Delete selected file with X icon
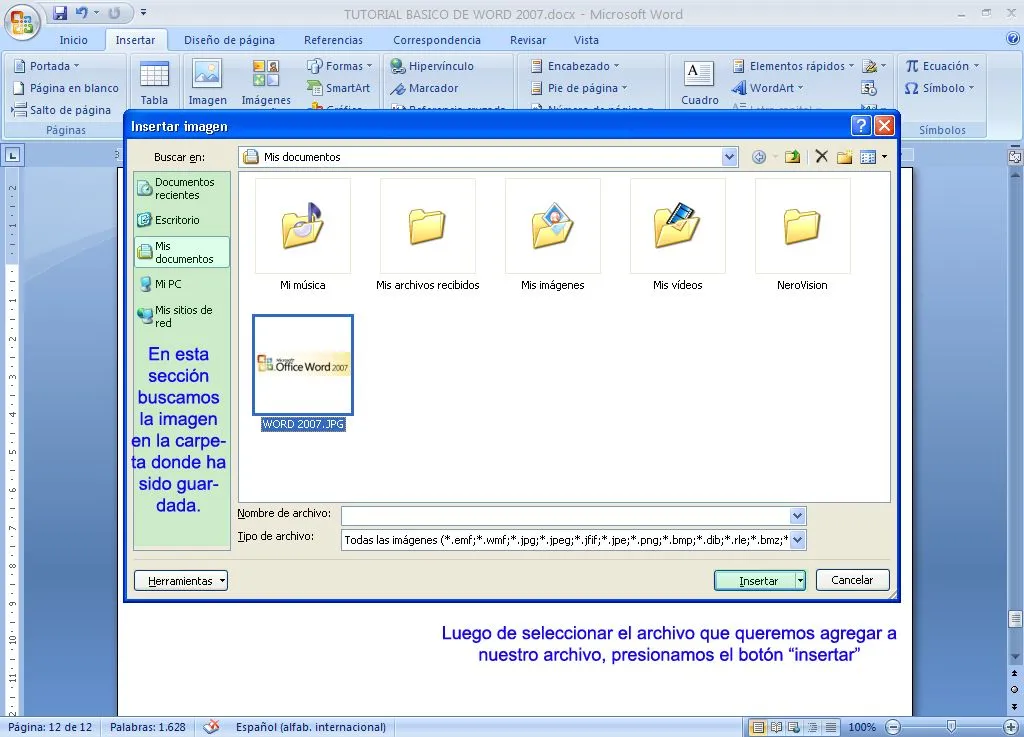This screenshot has height=737, width=1024. (x=822, y=157)
